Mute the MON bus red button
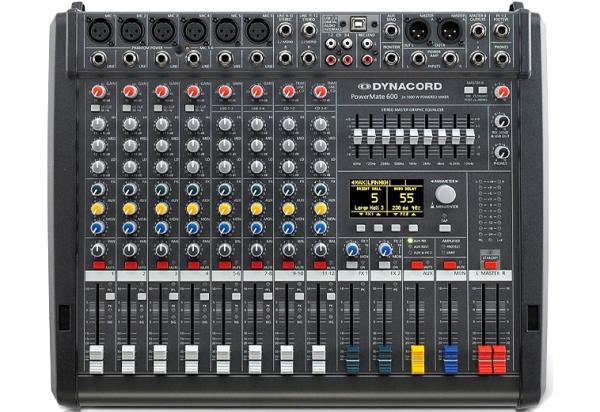This screenshot has height=412, width=600. pyautogui.click(x=450, y=265)
